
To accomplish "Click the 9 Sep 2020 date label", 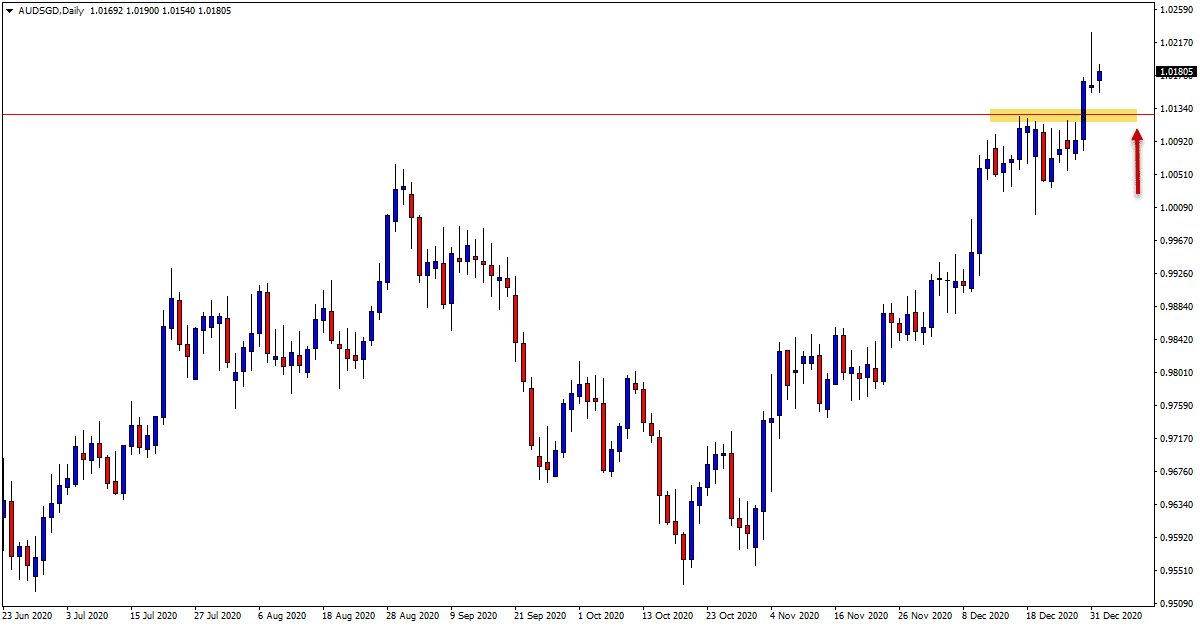I will (x=473, y=616).
